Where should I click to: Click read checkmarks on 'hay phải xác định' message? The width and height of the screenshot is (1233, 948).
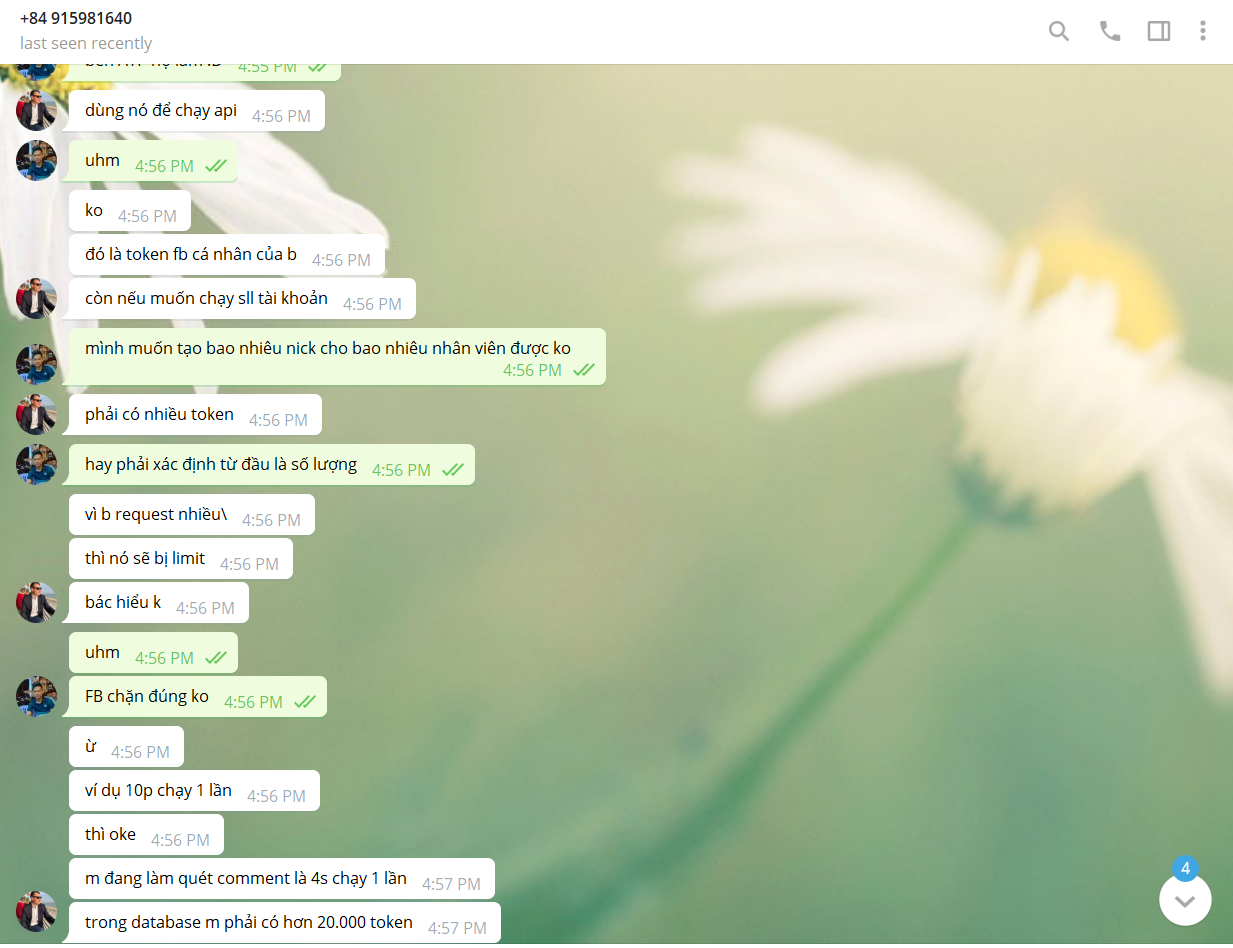pyautogui.click(x=452, y=470)
